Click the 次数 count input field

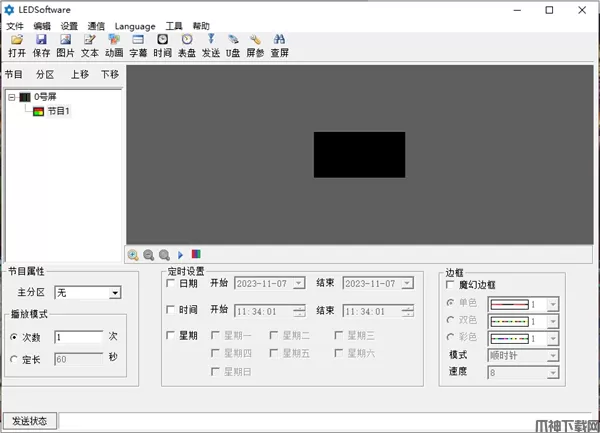(x=78, y=337)
